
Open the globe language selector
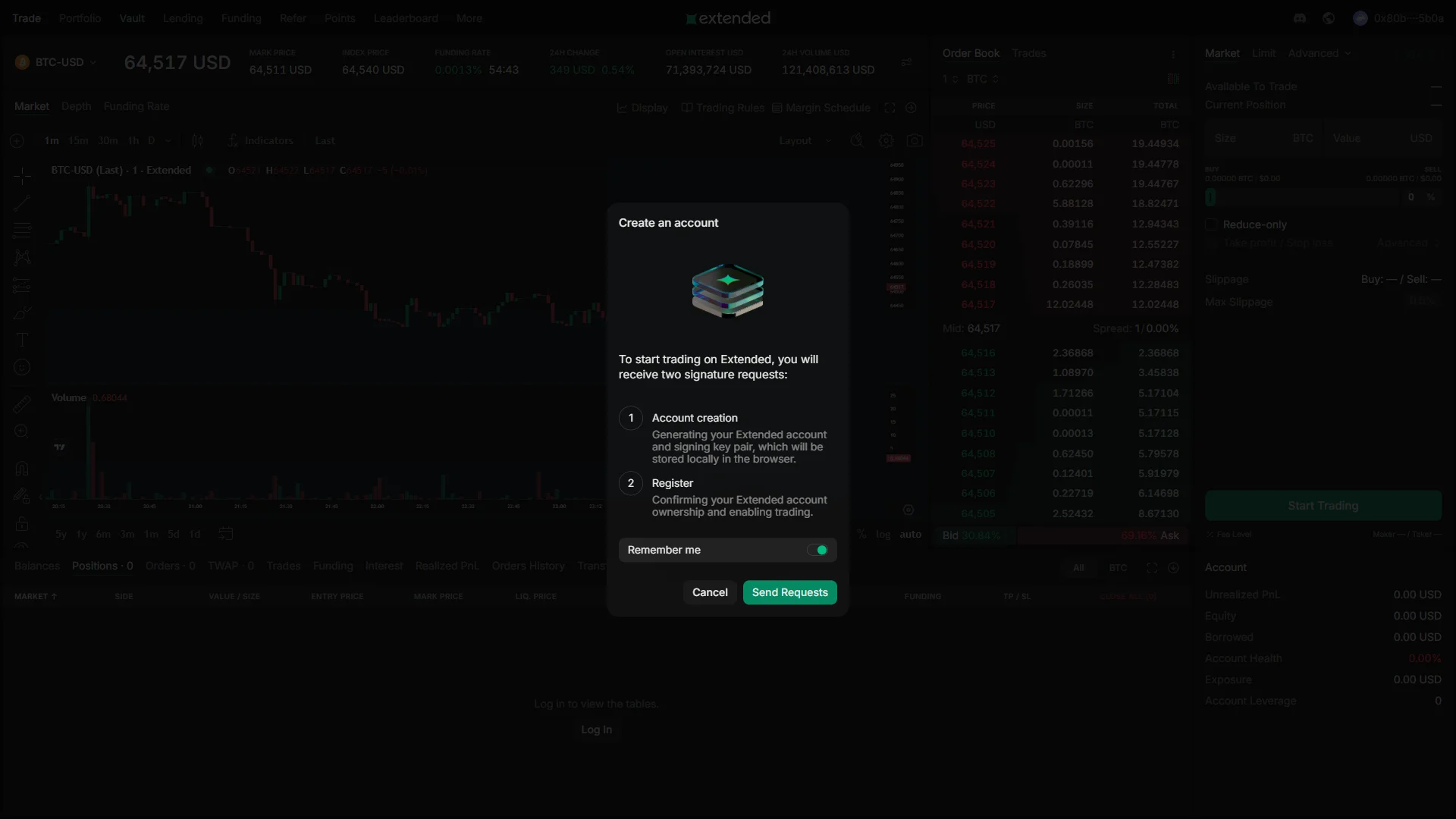pos(1329,18)
